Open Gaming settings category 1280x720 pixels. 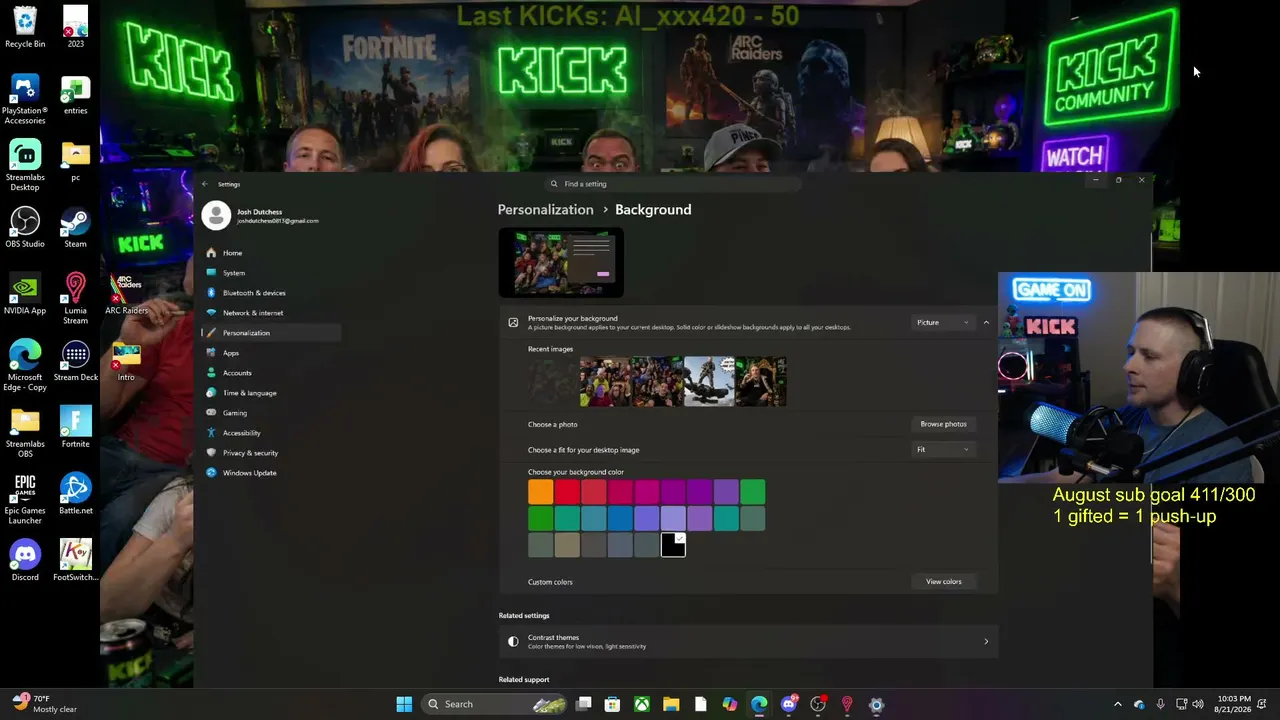pyautogui.click(x=271, y=413)
